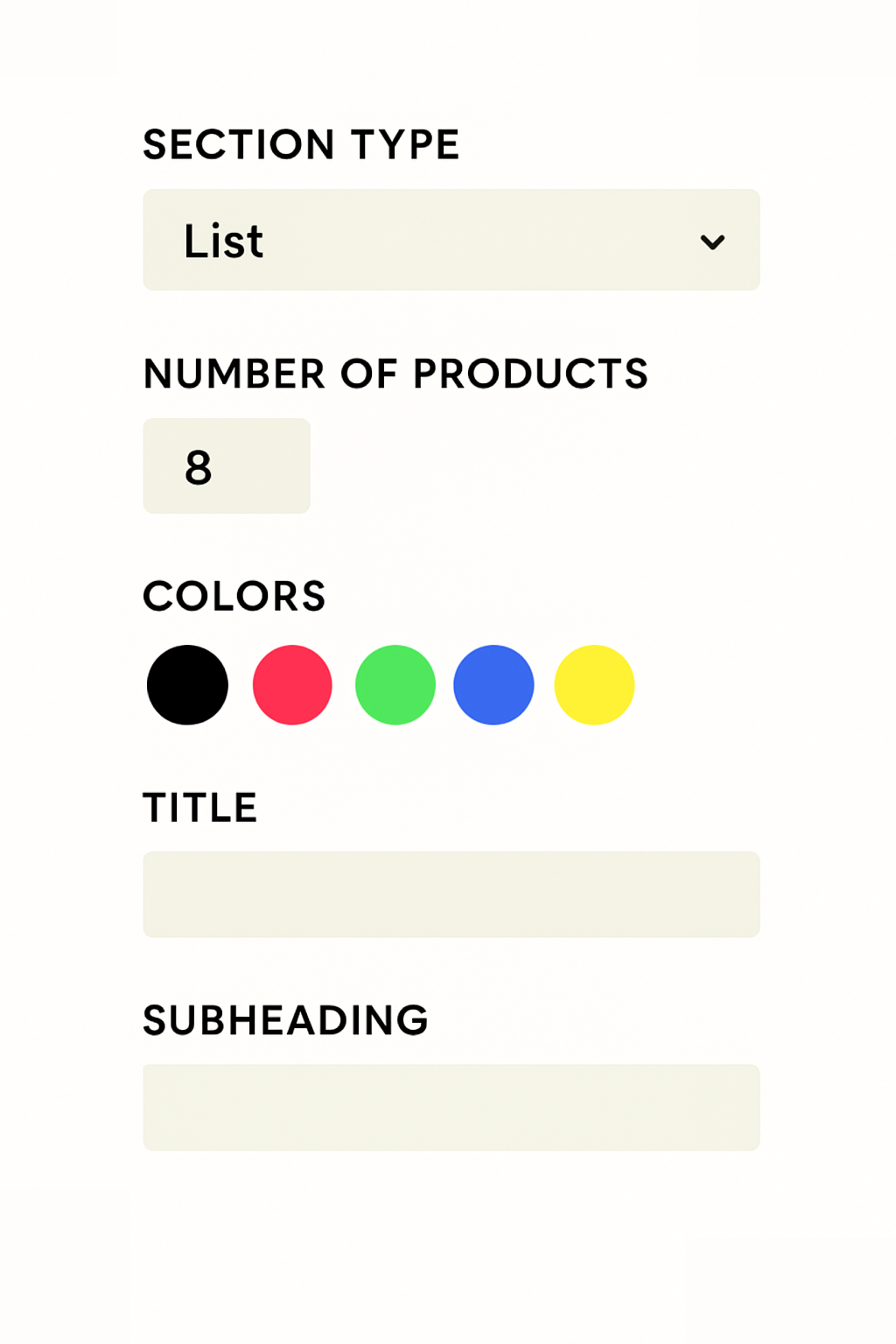Image resolution: width=896 pixels, height=1344 pixels.
Task: Click inside the empty Title text field
Action: coord(451,893)
